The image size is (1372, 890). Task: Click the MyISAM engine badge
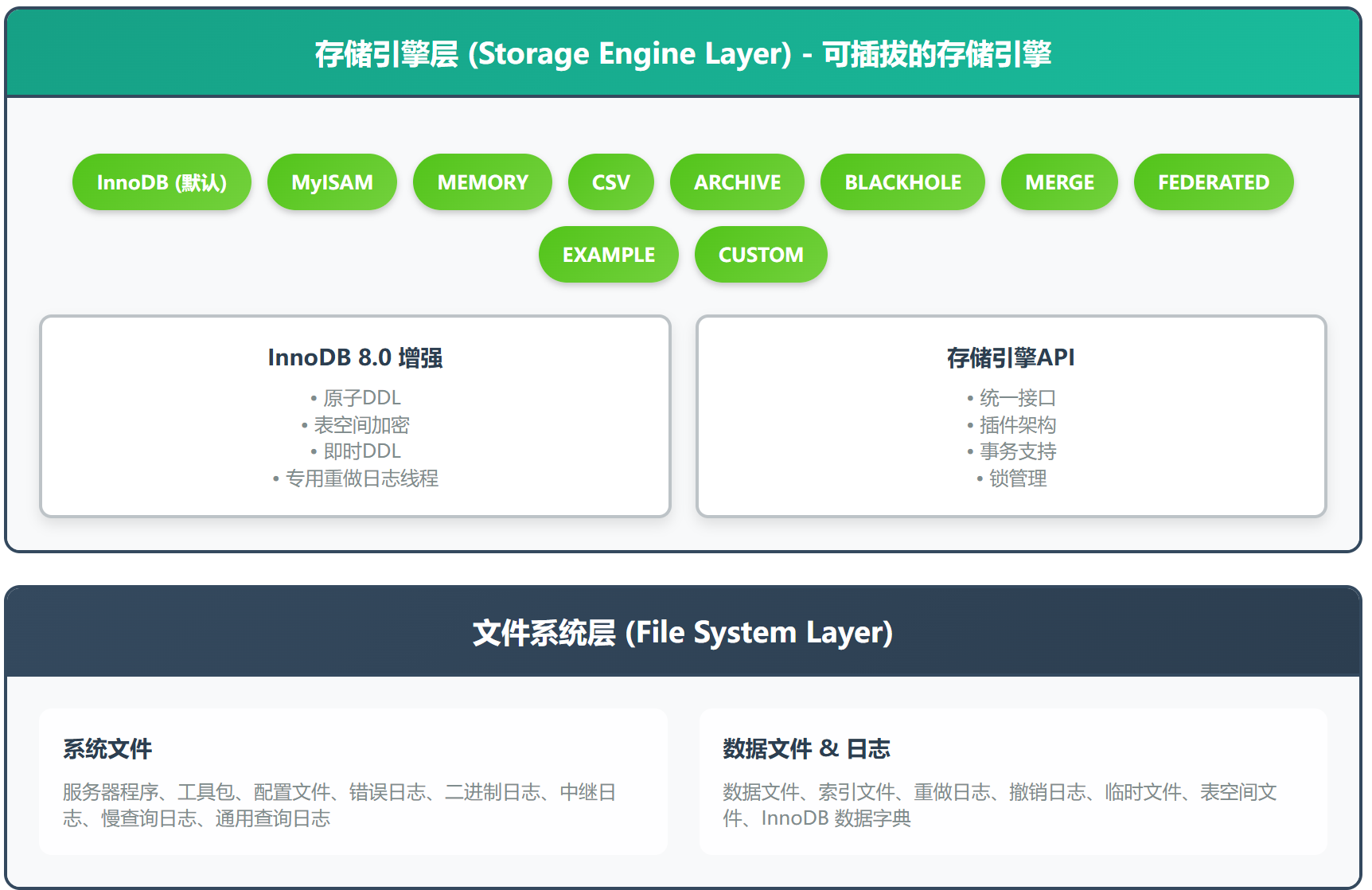pos(332,182)
